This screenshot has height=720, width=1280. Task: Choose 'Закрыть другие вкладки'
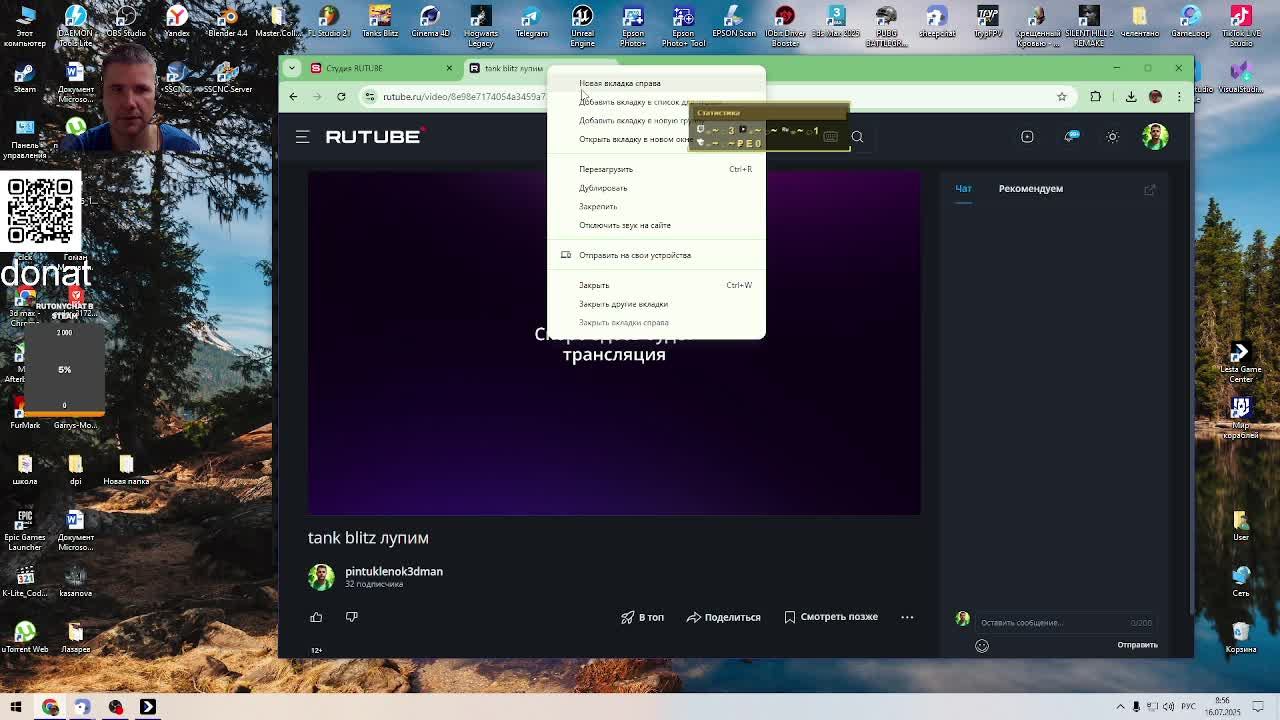point(656,304)
